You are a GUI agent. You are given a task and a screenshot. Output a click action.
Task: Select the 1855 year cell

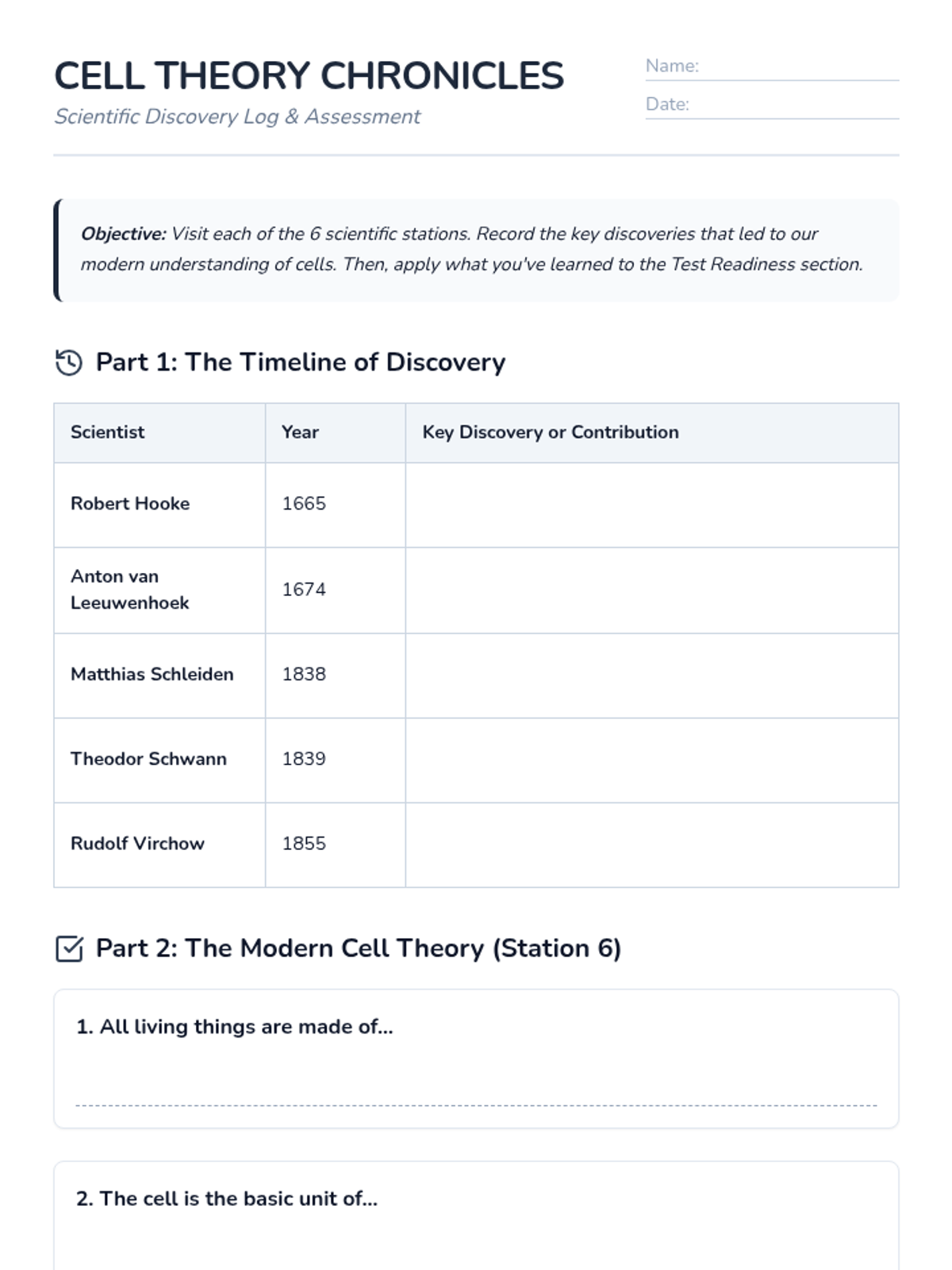(336, 845)
